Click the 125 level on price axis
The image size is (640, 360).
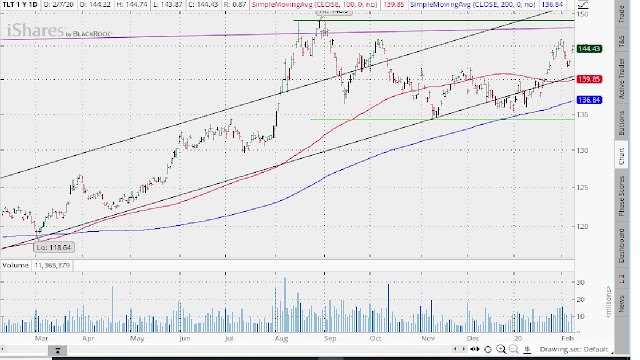583,188
